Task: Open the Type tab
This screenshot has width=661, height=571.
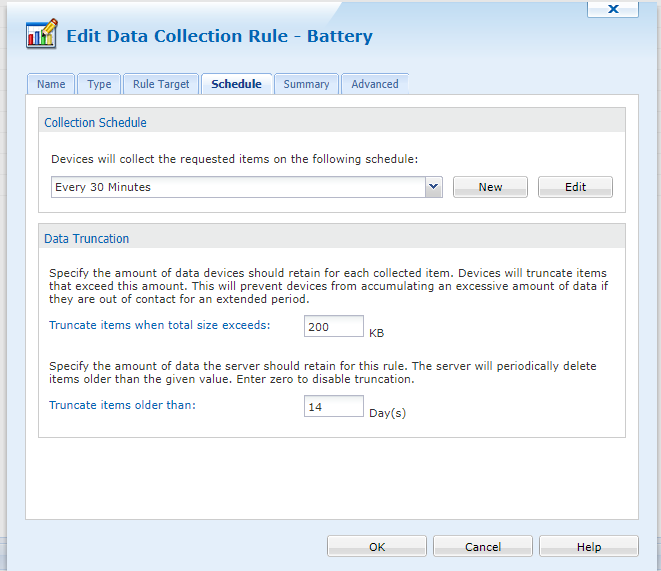Action: click(x=99, y=84)
